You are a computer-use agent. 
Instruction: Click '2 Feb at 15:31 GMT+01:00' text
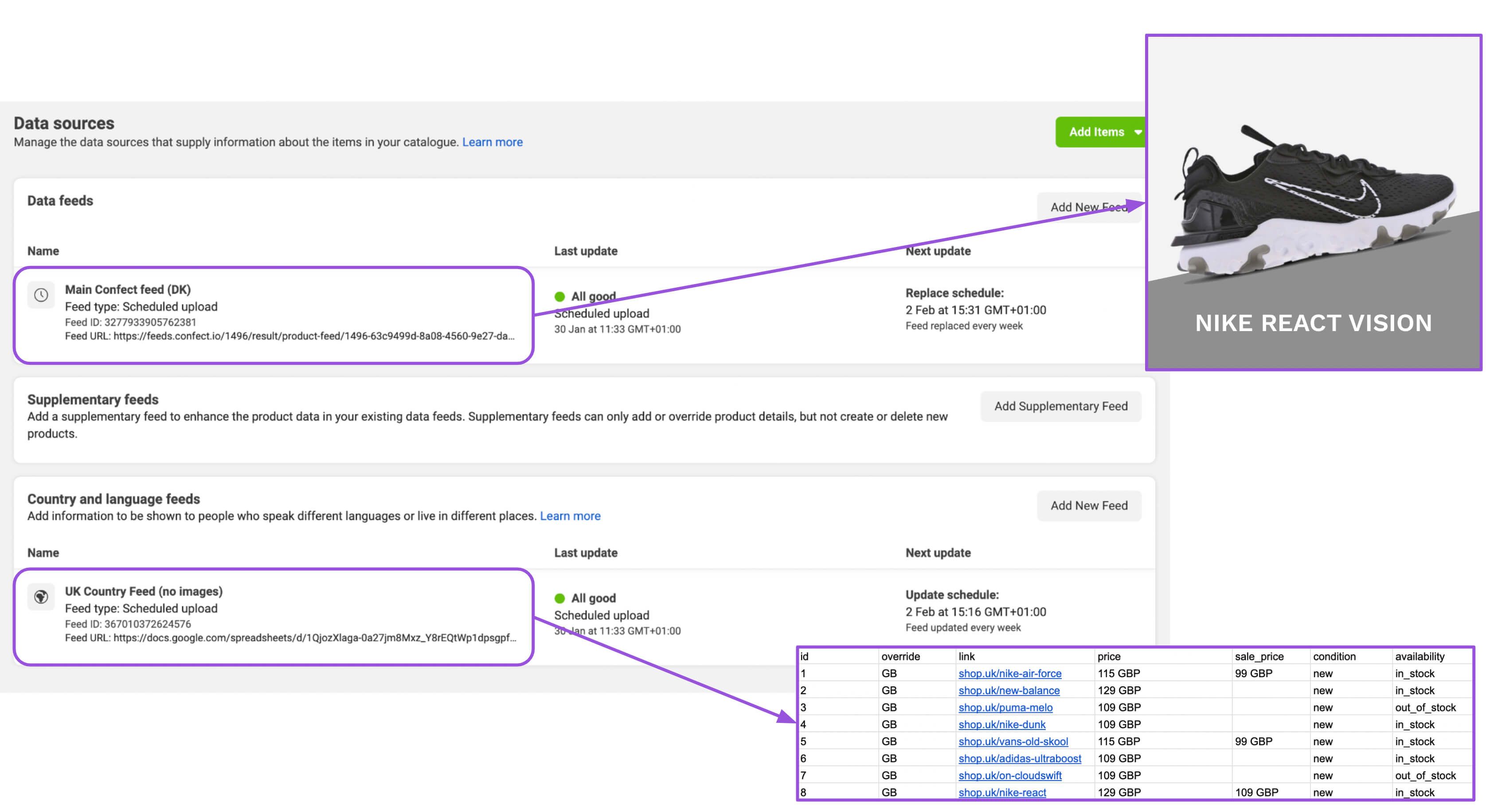pyautogui.click(x=975, y=310)
